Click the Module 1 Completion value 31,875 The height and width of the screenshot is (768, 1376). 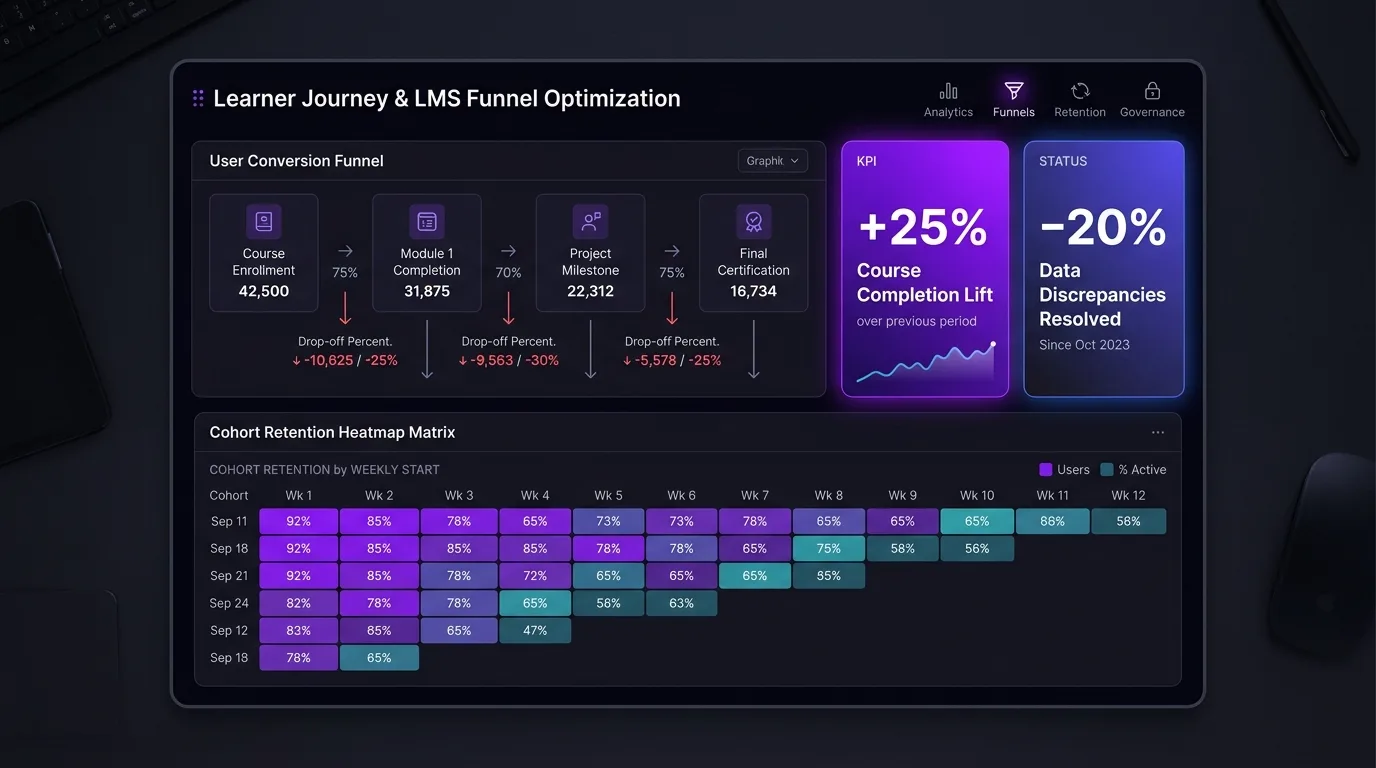pyautogui.click(x=427, y=292)
